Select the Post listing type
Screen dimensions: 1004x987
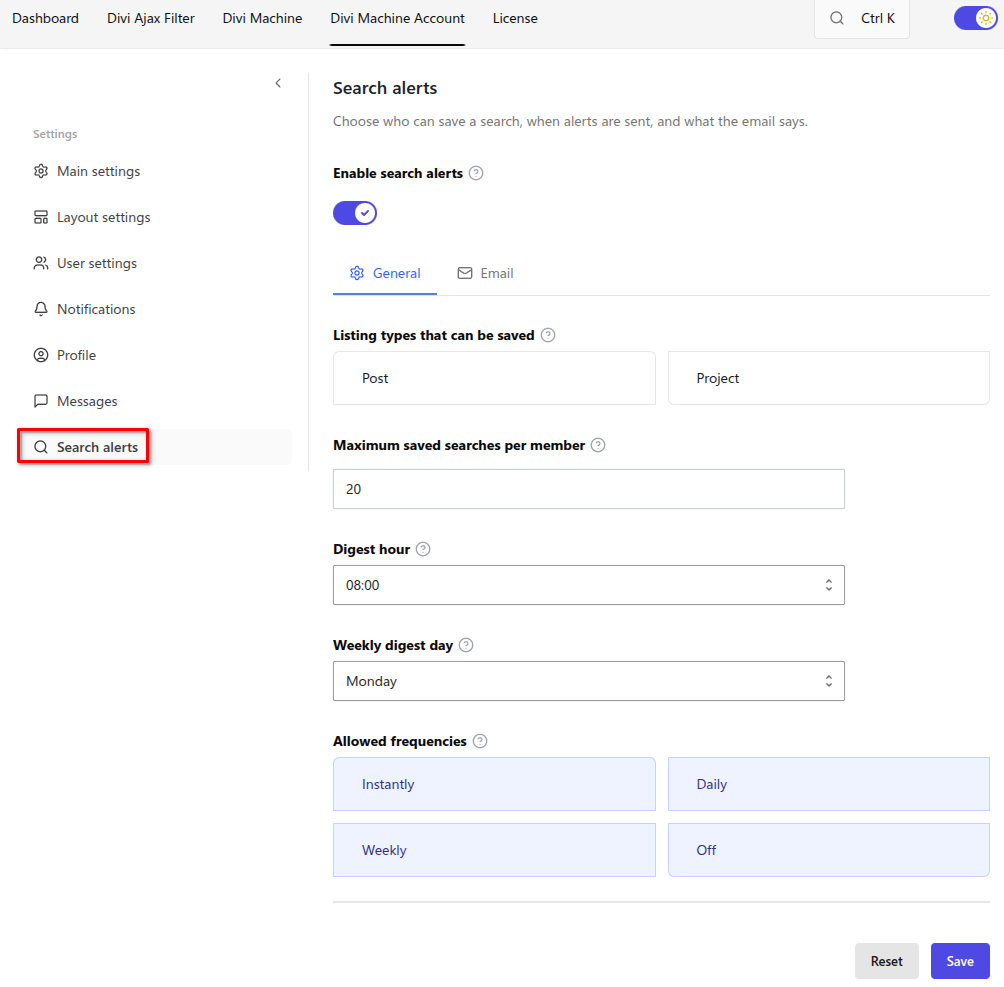(x=494, y=378)
